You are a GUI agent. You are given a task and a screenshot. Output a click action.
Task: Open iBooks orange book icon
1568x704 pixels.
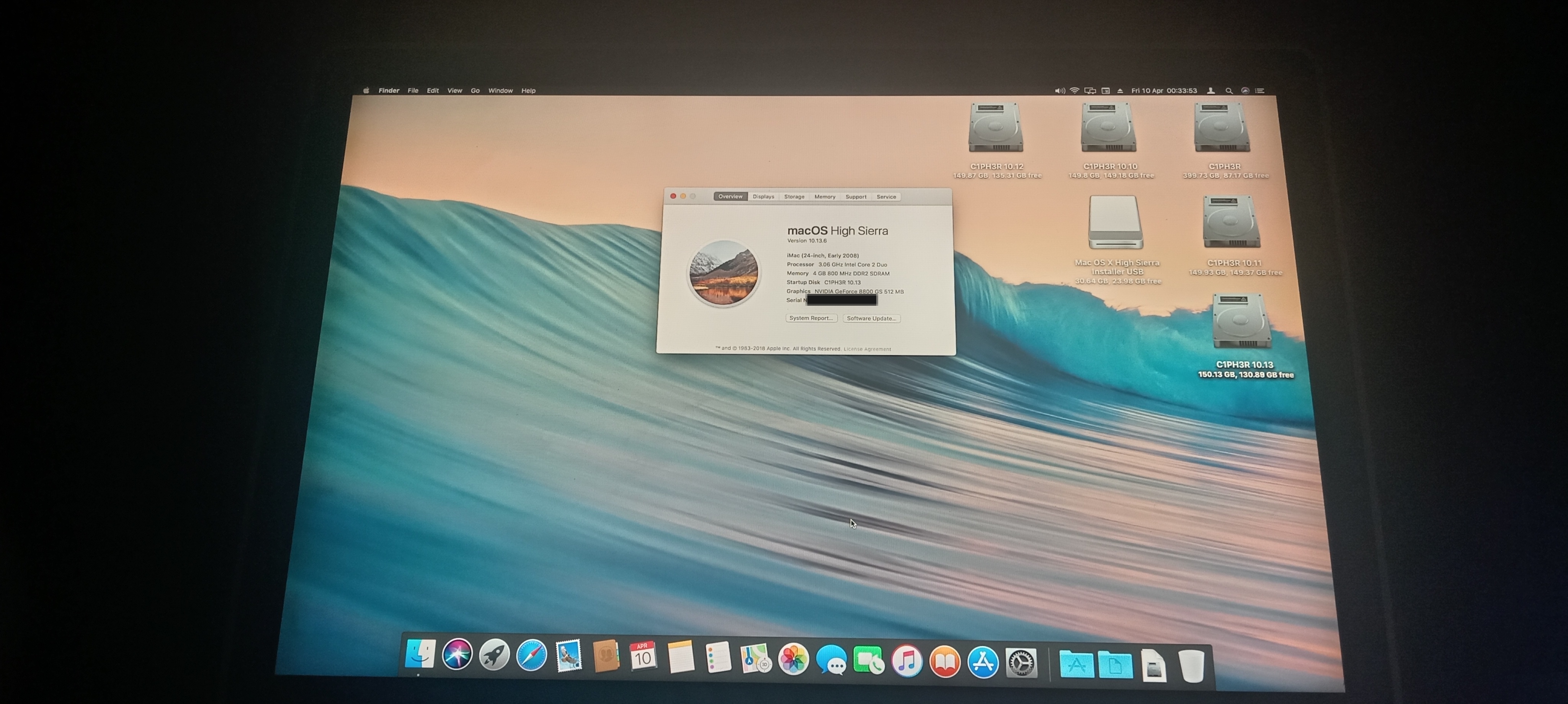click(945, 662)
